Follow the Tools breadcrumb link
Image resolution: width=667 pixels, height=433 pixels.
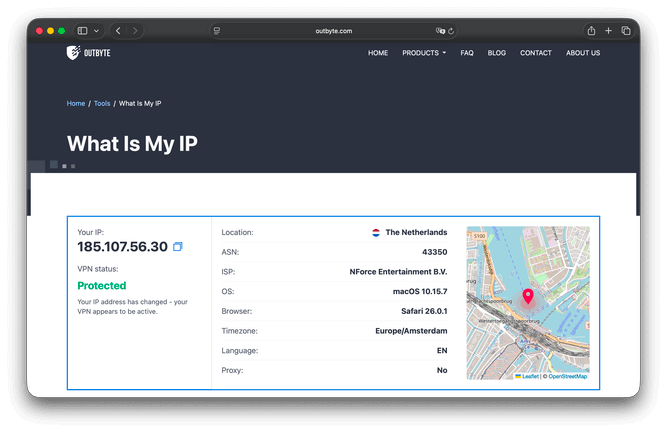click(102, 103)
